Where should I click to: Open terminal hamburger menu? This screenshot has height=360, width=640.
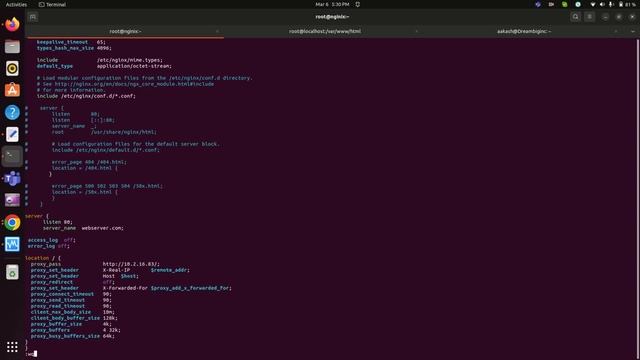(589, 17)
